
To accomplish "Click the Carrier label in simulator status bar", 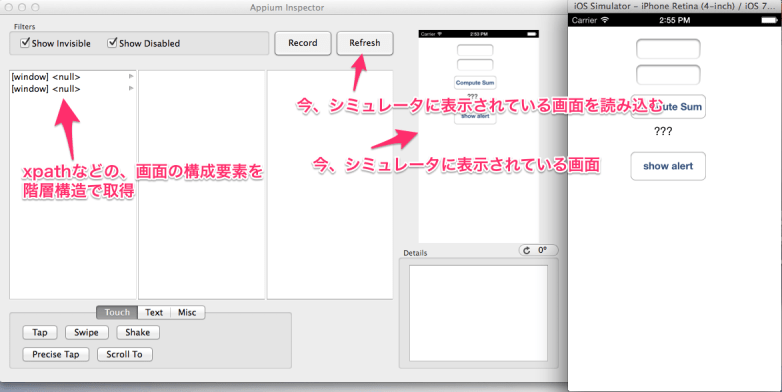I will click(584, 20).
